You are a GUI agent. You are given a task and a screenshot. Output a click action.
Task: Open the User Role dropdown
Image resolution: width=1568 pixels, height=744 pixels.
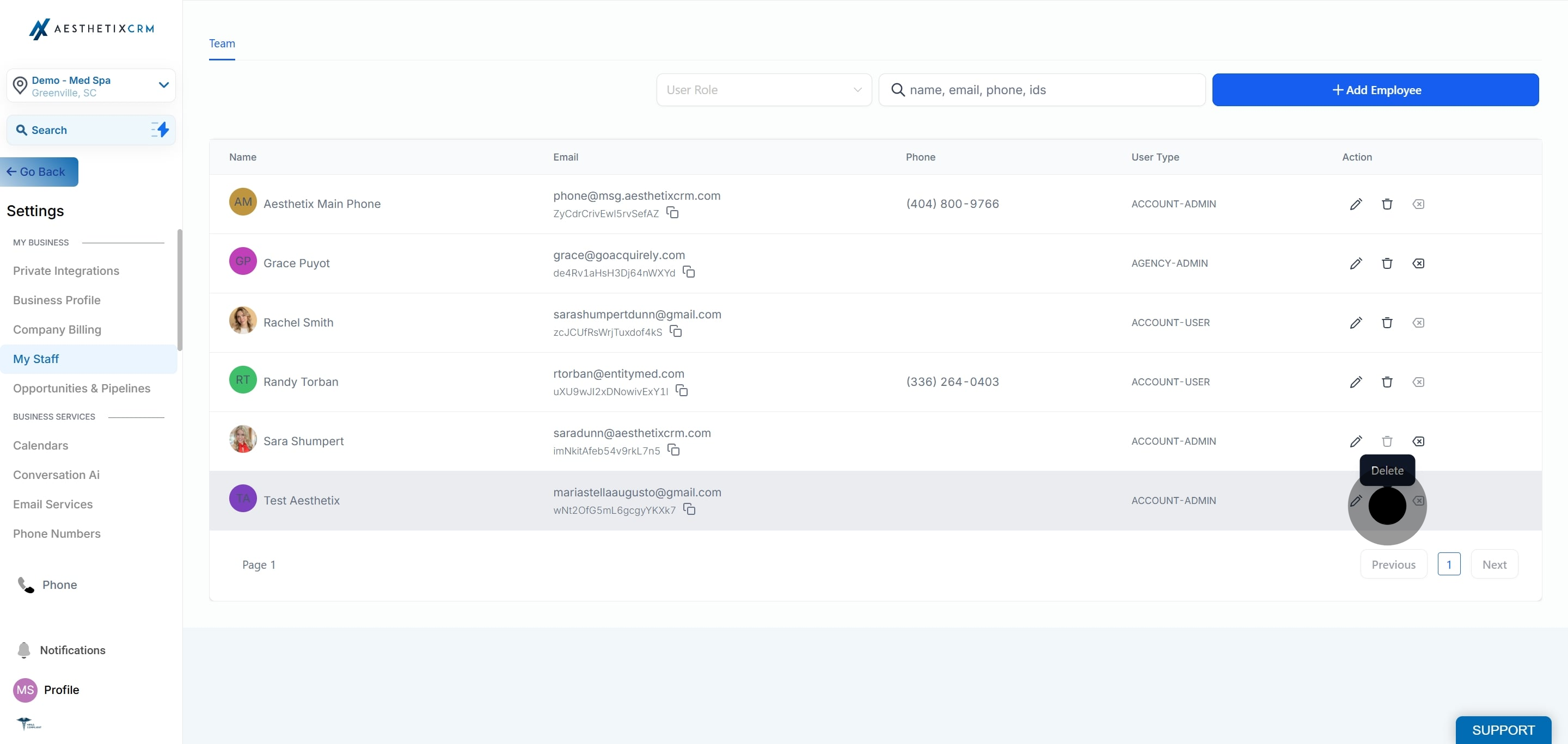pyautogui.click(x=763, y=90)
